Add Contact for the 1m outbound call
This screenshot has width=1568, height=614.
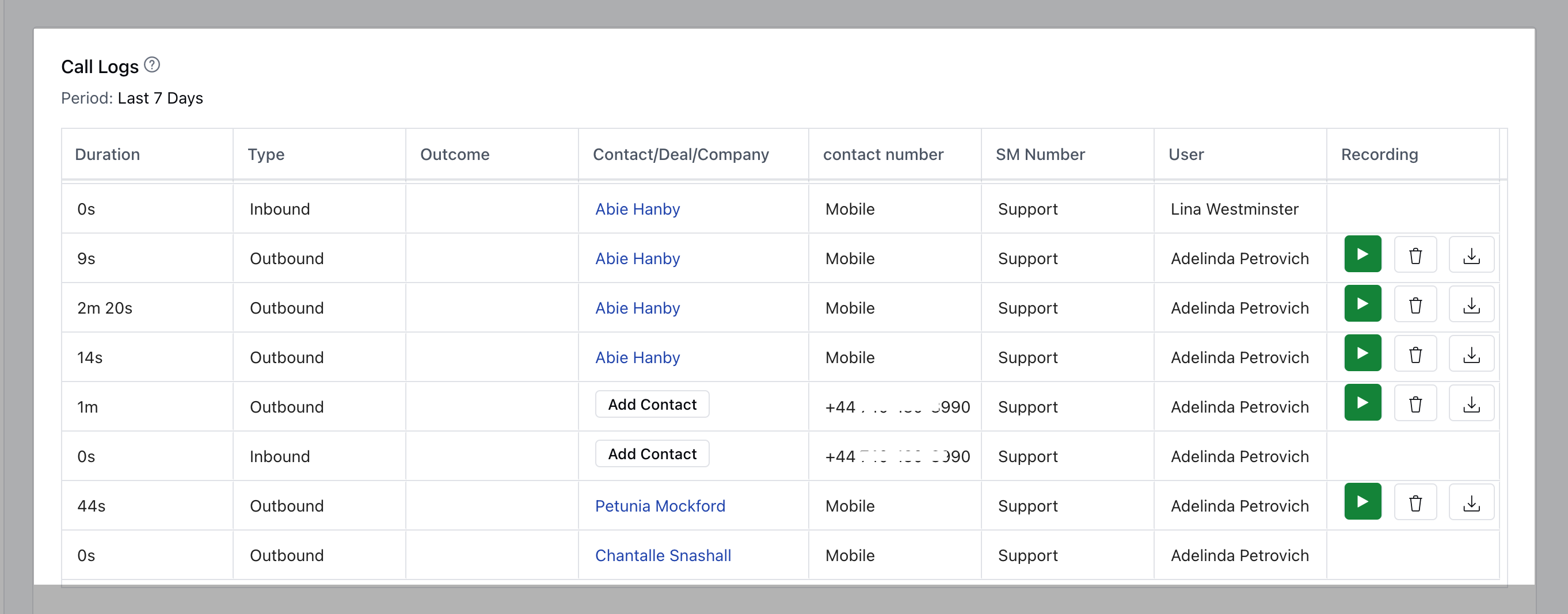[x=652, y=405]
